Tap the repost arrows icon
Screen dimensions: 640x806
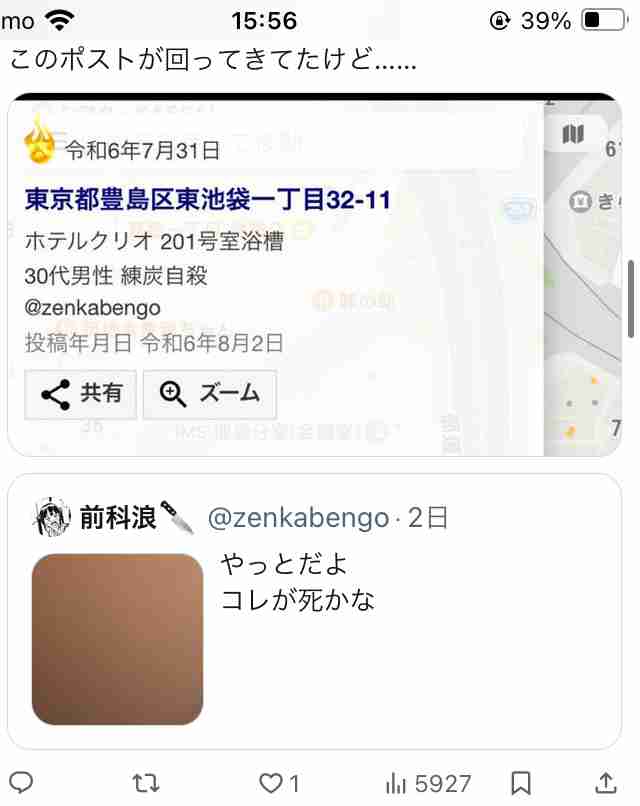(x=145, y=783)
